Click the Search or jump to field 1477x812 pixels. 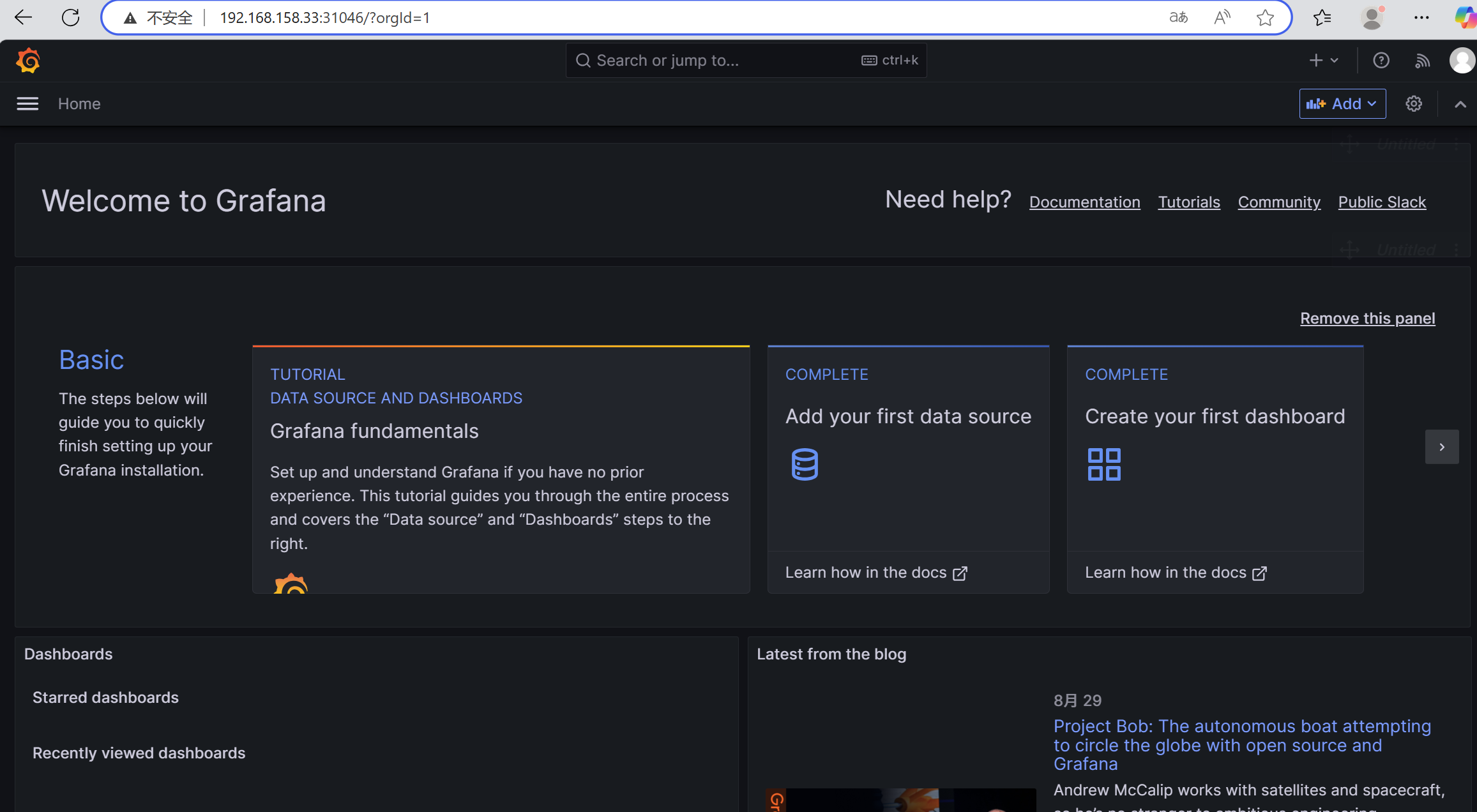point(746,61)
